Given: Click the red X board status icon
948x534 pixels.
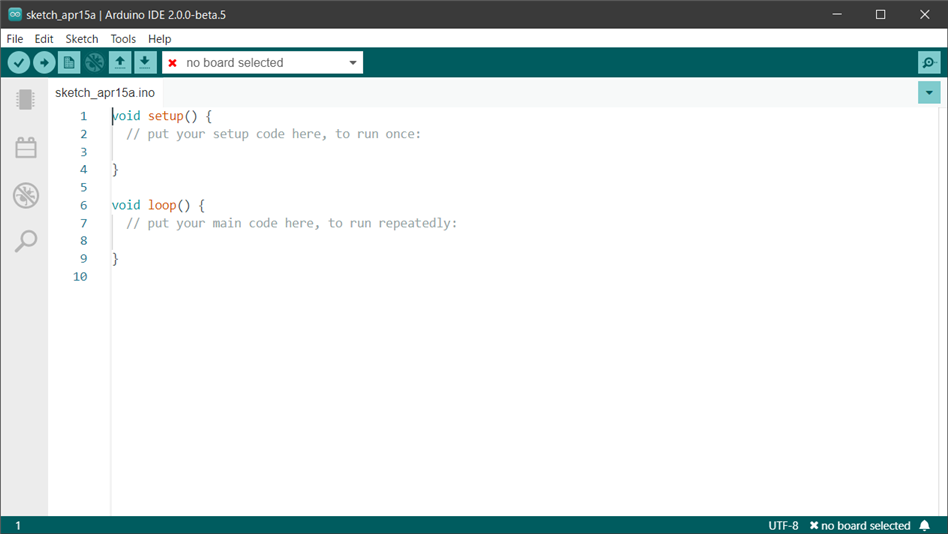Looking at the screenshot, I should point(172,63).
